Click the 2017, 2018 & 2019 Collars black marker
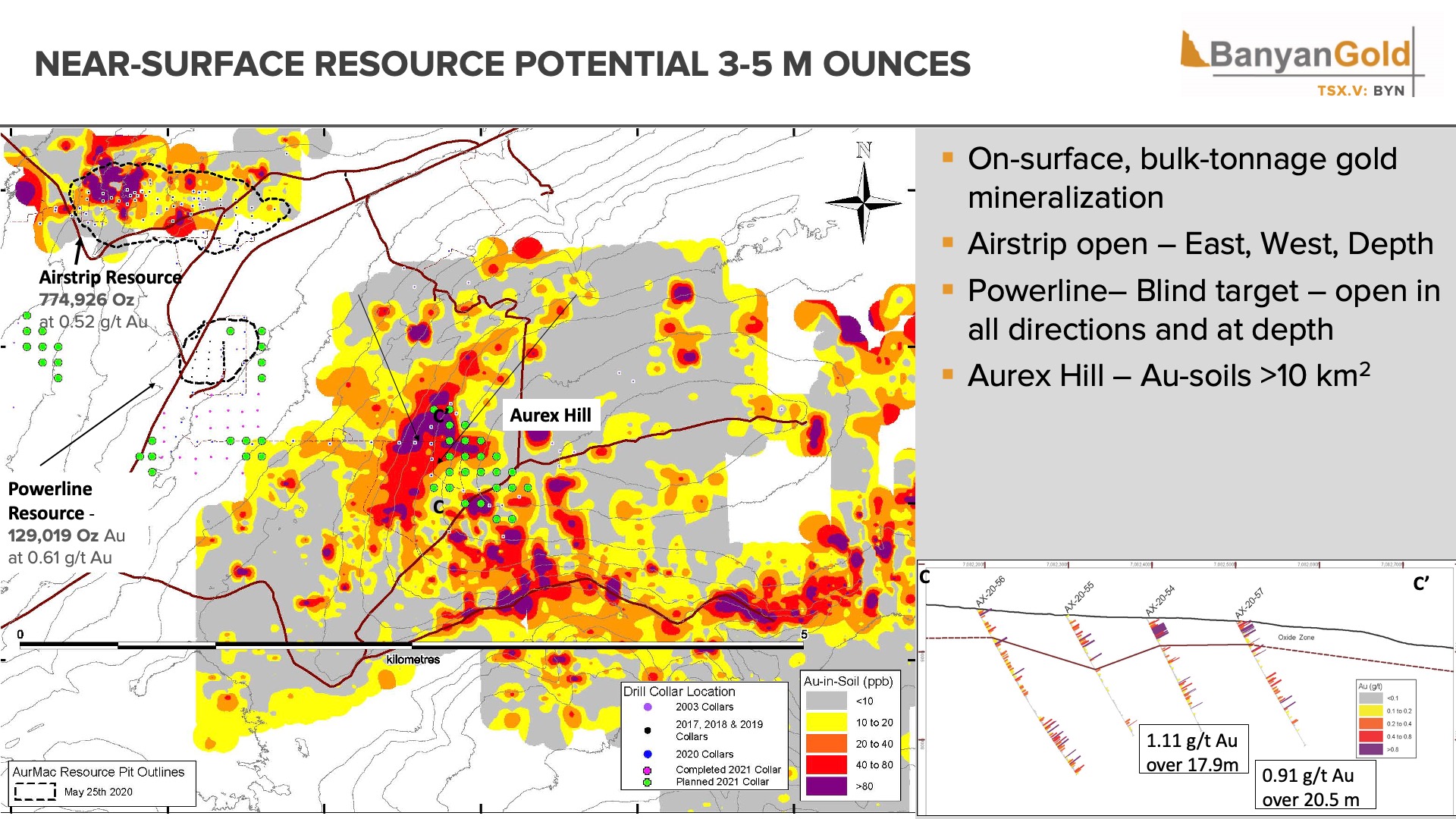Screen dimensions: 1456x819 click(648, 730)
